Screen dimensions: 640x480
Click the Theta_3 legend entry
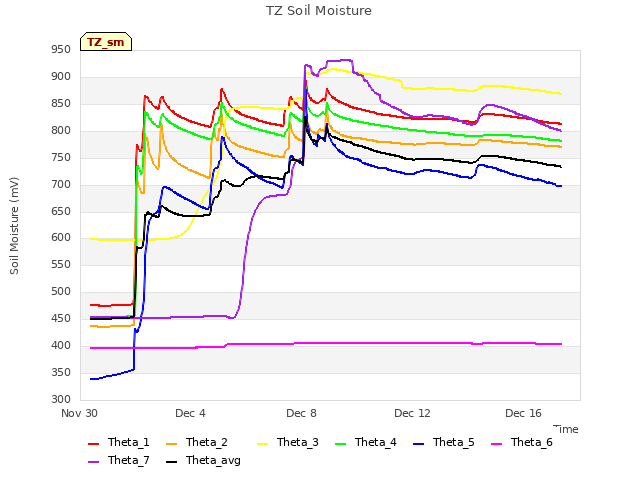(287, 442)
